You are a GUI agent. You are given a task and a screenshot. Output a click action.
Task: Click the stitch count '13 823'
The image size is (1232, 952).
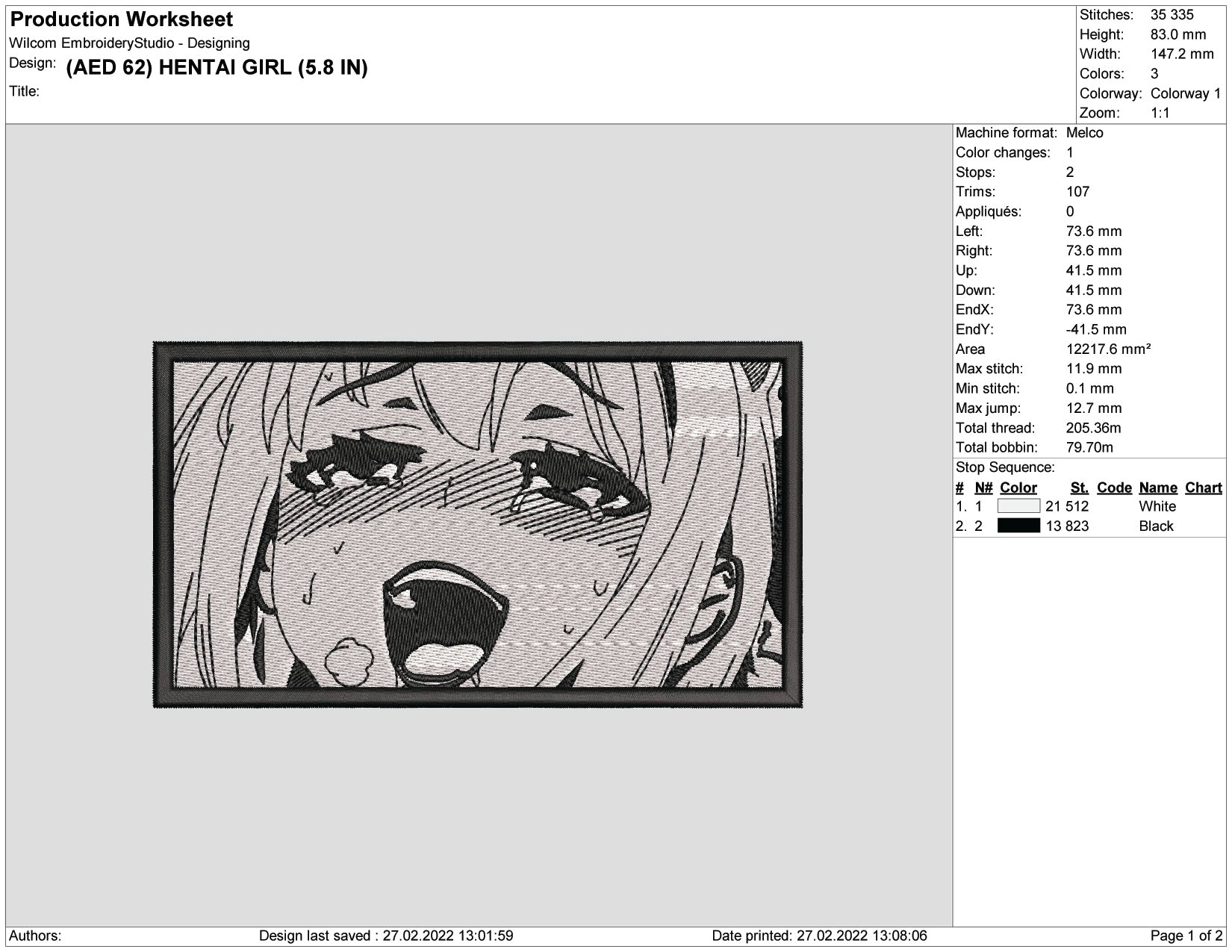(x=1067, y=526)
